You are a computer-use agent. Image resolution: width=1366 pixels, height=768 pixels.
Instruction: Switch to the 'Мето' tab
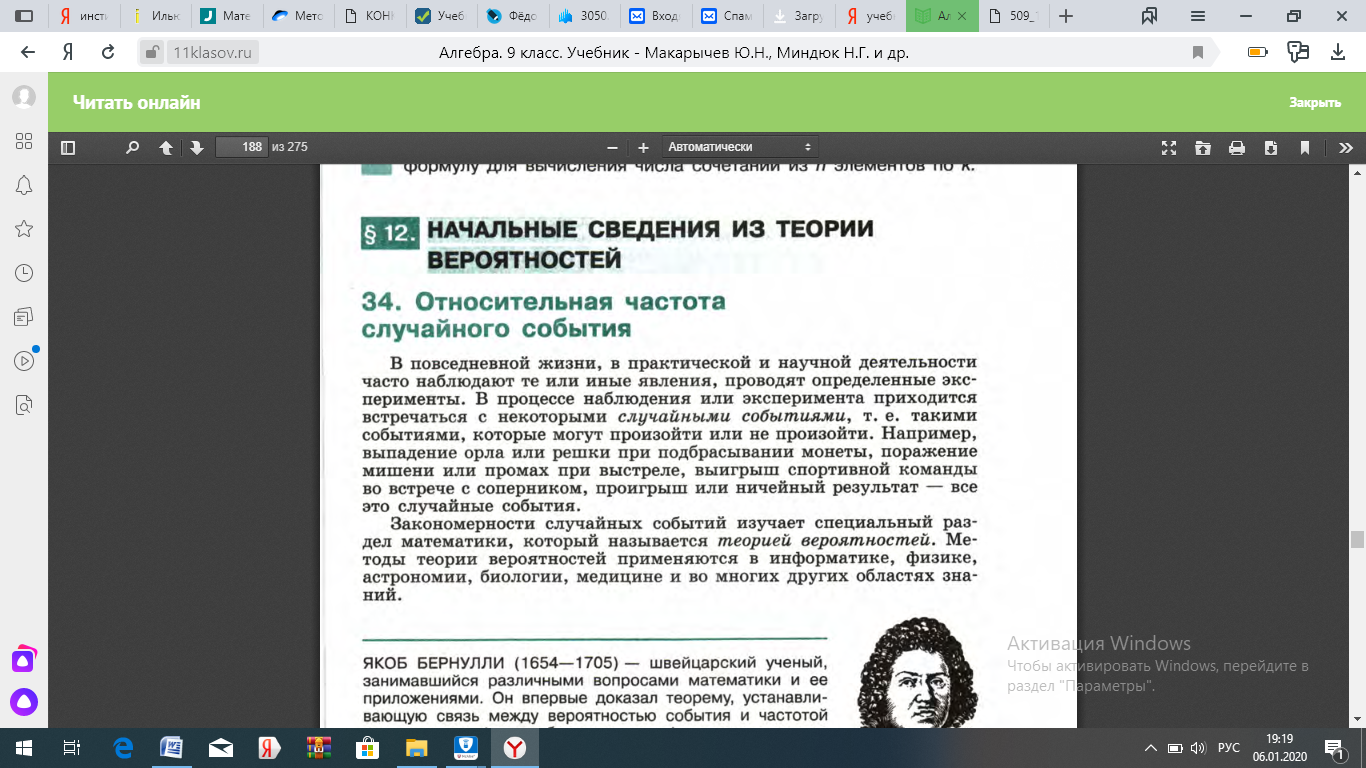pyautogui.click(x=298, y=16)
